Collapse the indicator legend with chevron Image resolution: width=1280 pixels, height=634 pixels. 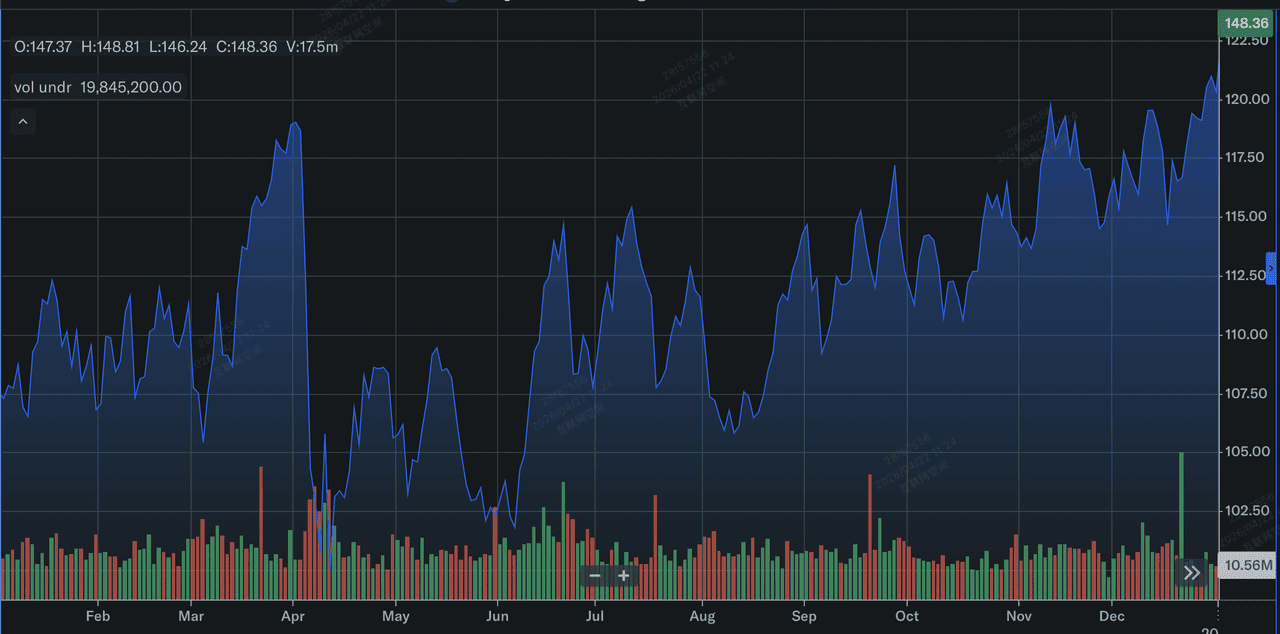click(23, 122)
